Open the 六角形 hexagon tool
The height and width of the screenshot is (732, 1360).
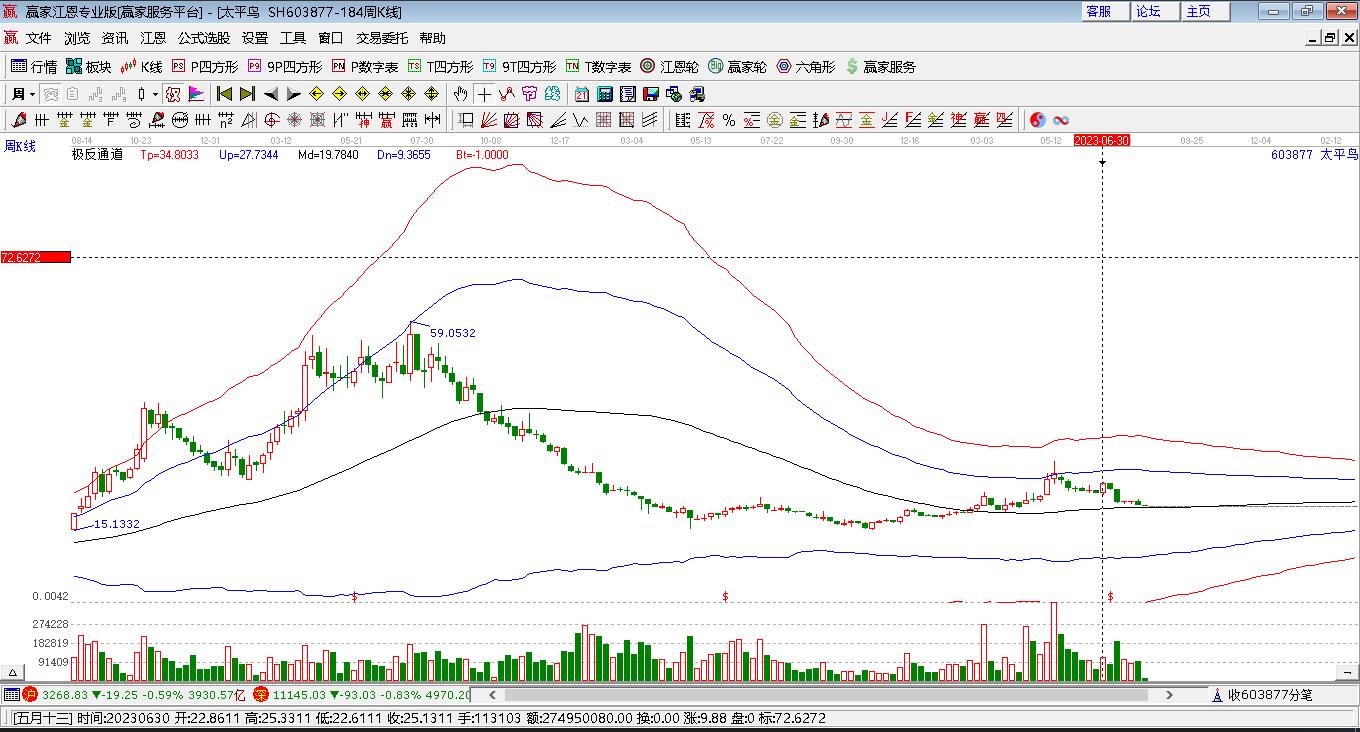pyautogui.click(x=805, y=67)
